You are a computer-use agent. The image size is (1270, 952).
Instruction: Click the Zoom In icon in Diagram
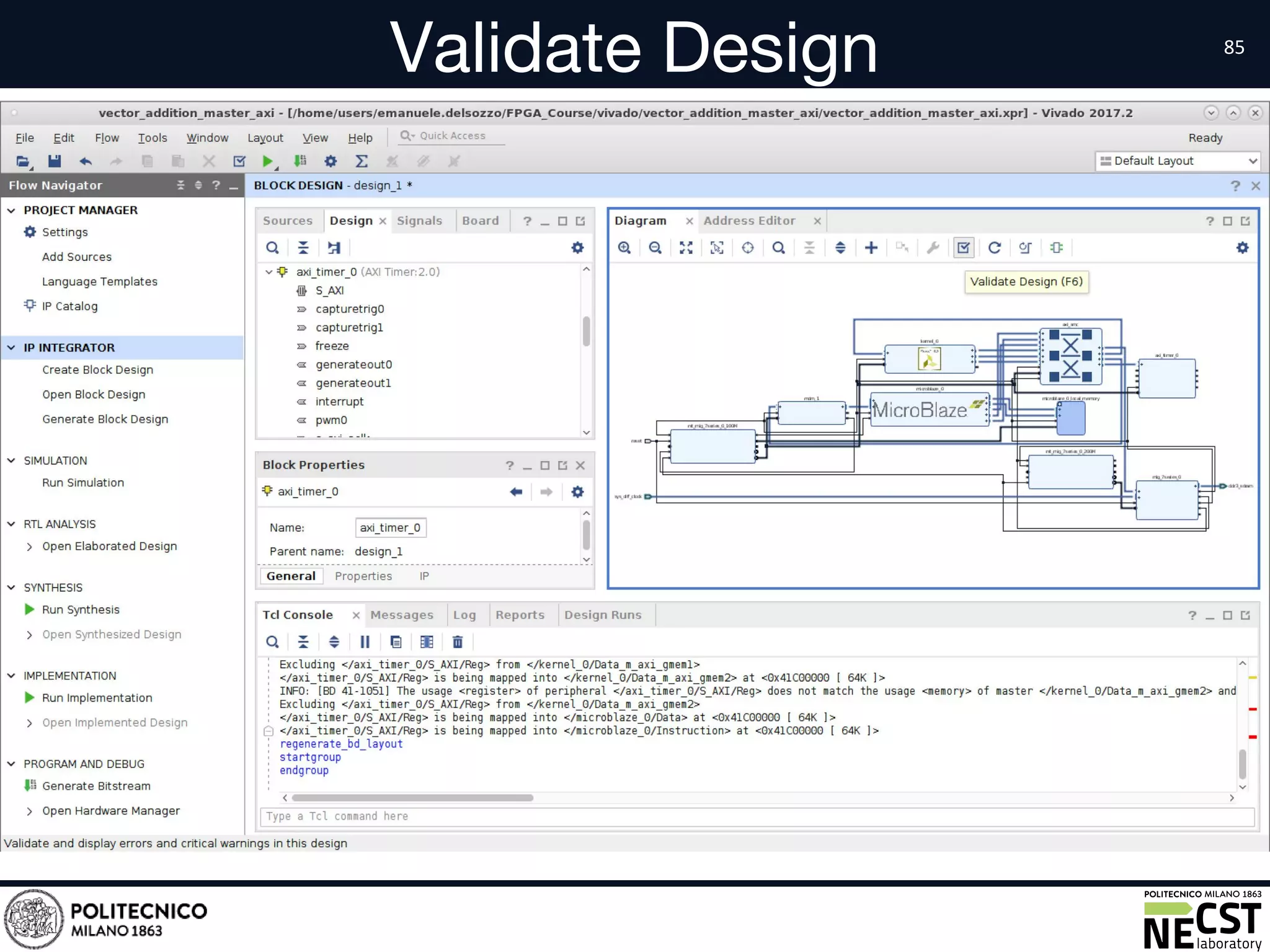click(x=624, y=248)
